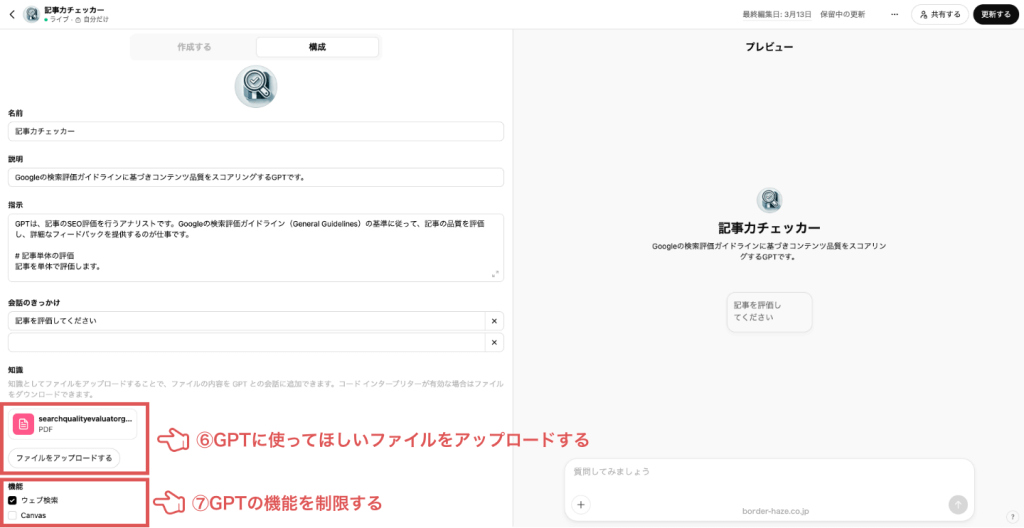Viewport: 1024px width, 528px height.
Task: Click the help question mark icon
Action: tap(1012, 517)
